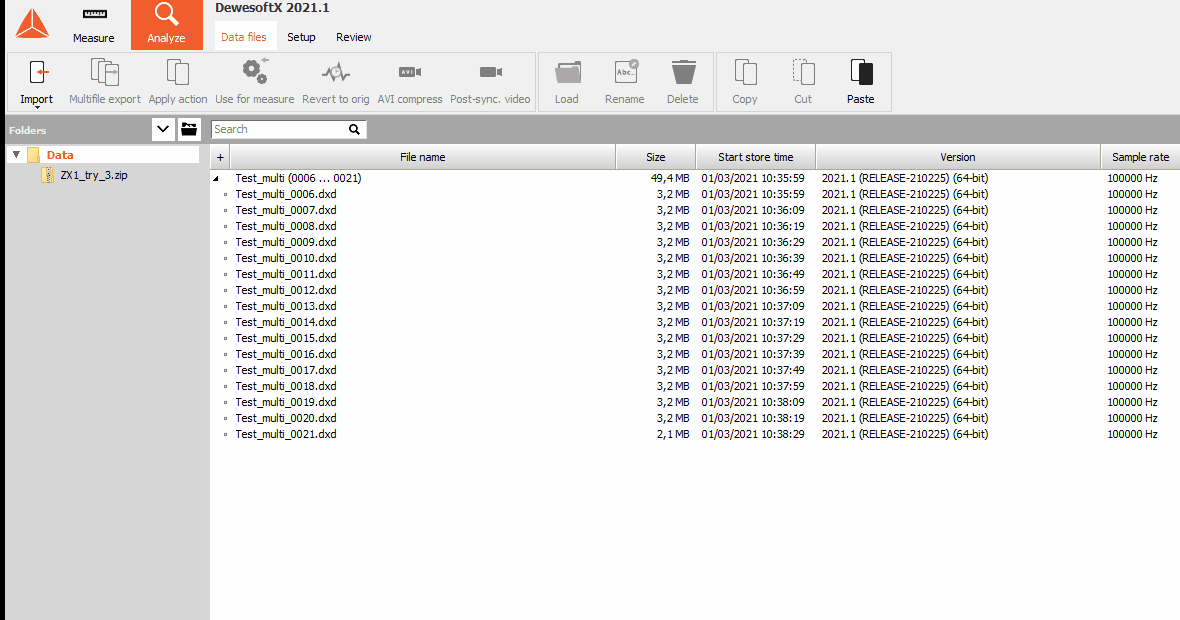The image size is (1180, 620).
Task: Select file Test_multi_0011.dxd
Action: (x=286, y=274)
